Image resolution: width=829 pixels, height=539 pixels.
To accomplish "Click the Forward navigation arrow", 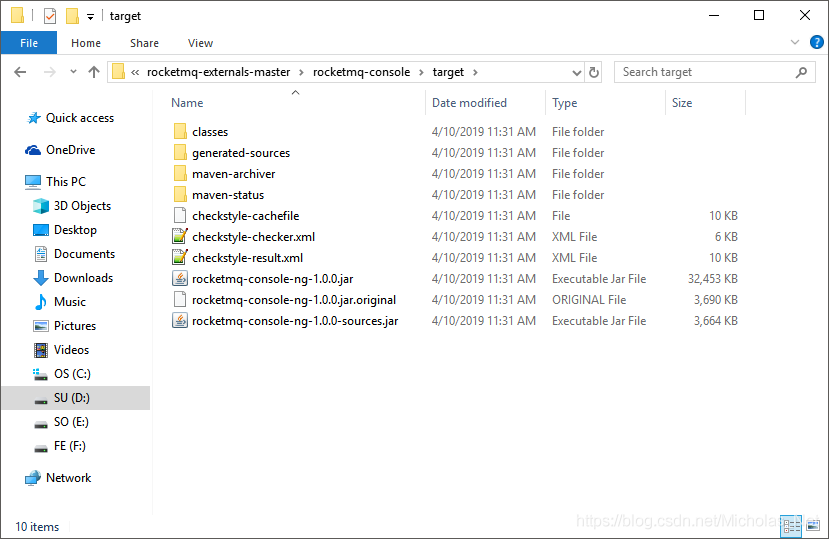I will (x=50, y=72).
